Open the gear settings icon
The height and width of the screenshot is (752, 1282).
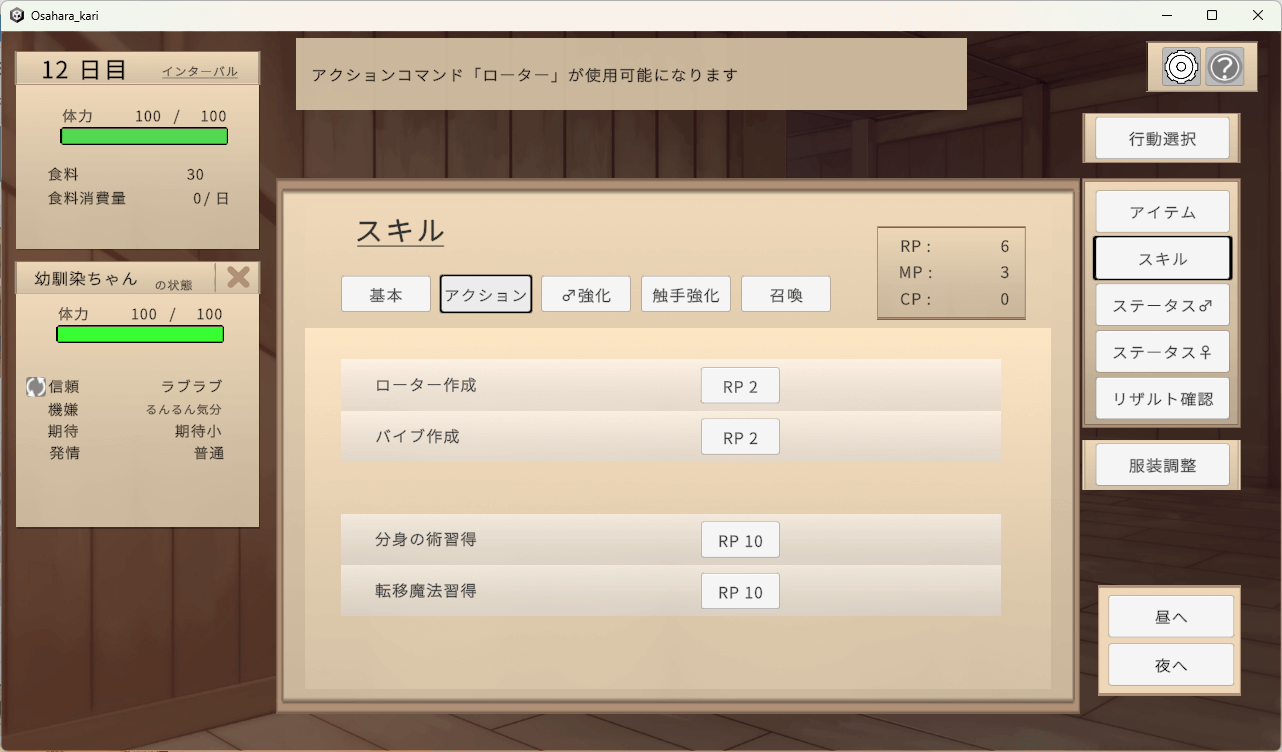click(1181, 67)
